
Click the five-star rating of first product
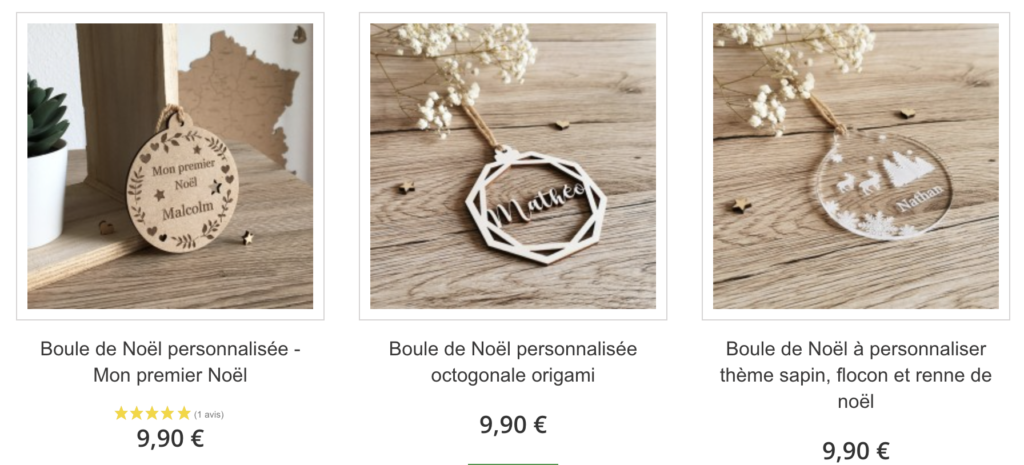[153, 413]
